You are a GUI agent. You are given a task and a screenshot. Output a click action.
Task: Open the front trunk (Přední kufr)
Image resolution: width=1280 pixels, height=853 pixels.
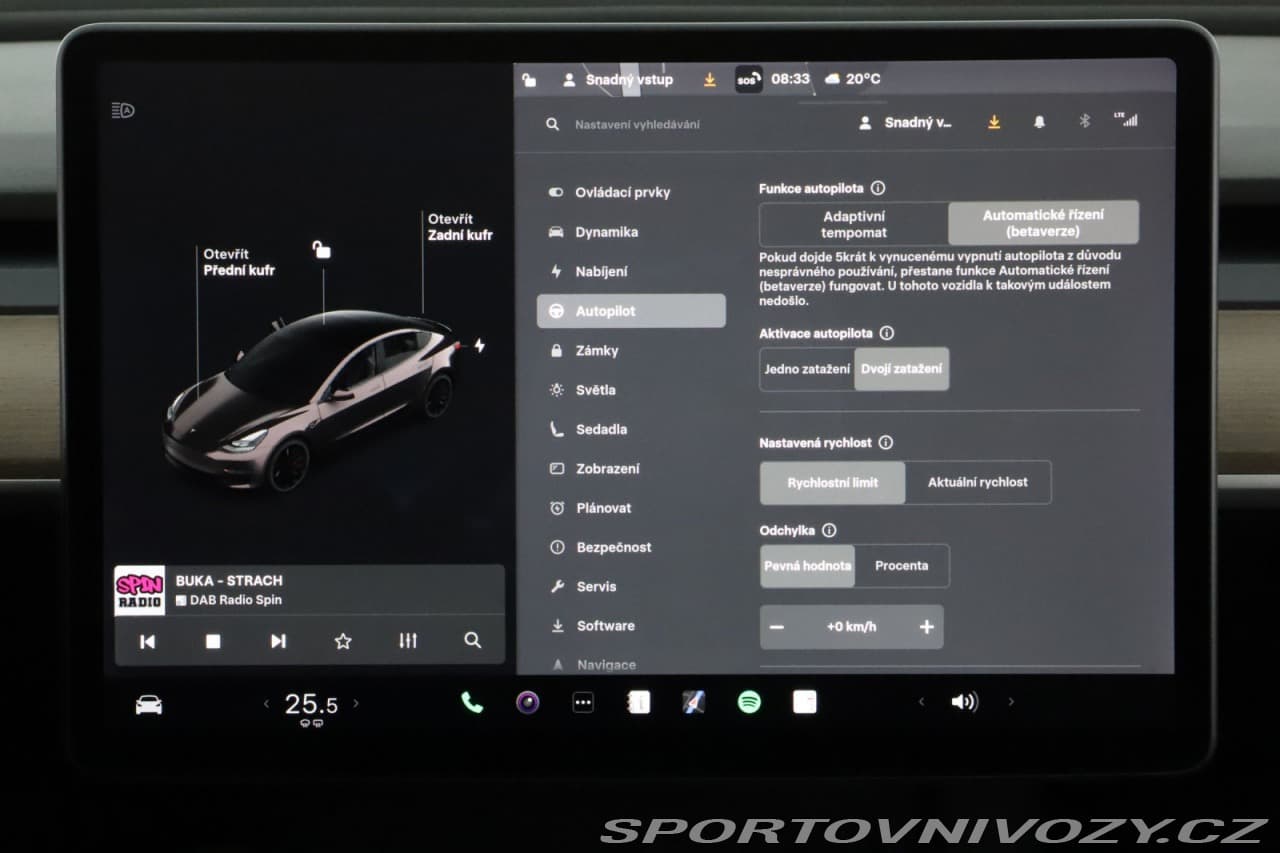click(239, 262)
